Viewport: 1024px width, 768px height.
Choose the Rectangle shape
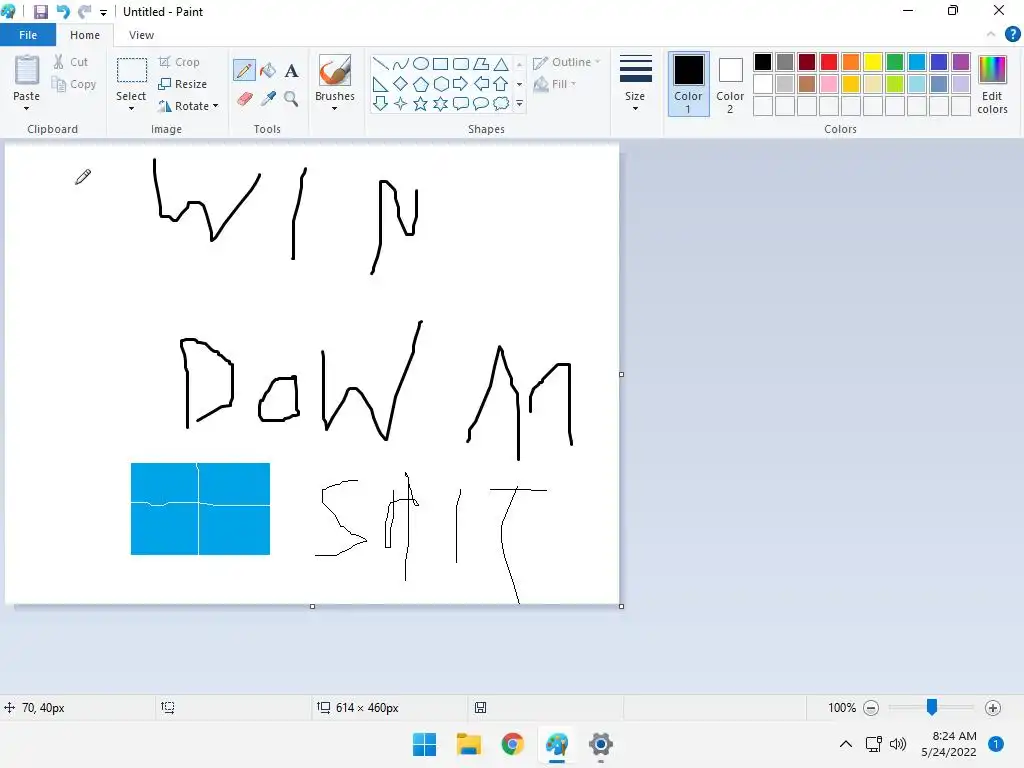pos(441,64)
